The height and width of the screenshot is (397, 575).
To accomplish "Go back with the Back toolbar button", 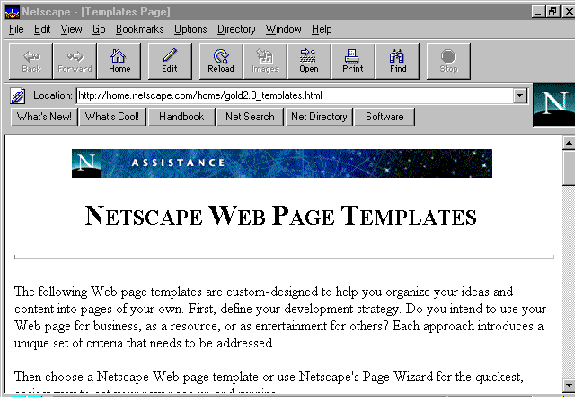I will pyautogui.click(x=31, y=61).
